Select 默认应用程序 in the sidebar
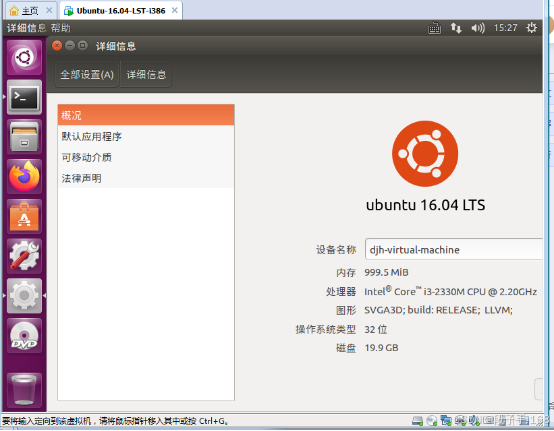 pos(146,136)
